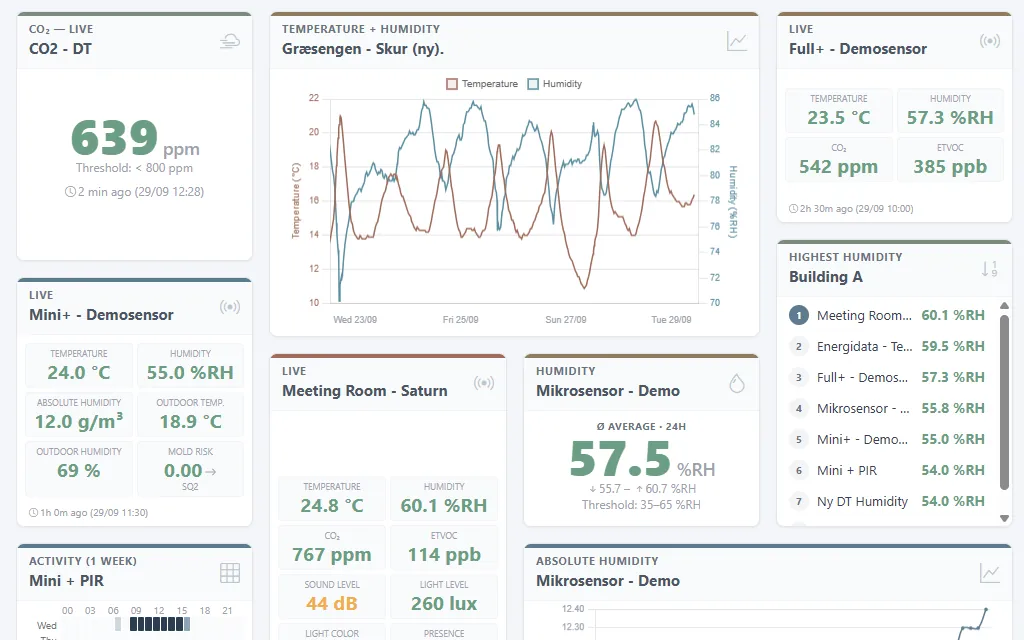Click the 69 % outdoor humidity tile
The image size is (1024, 640).
[79, 468]
